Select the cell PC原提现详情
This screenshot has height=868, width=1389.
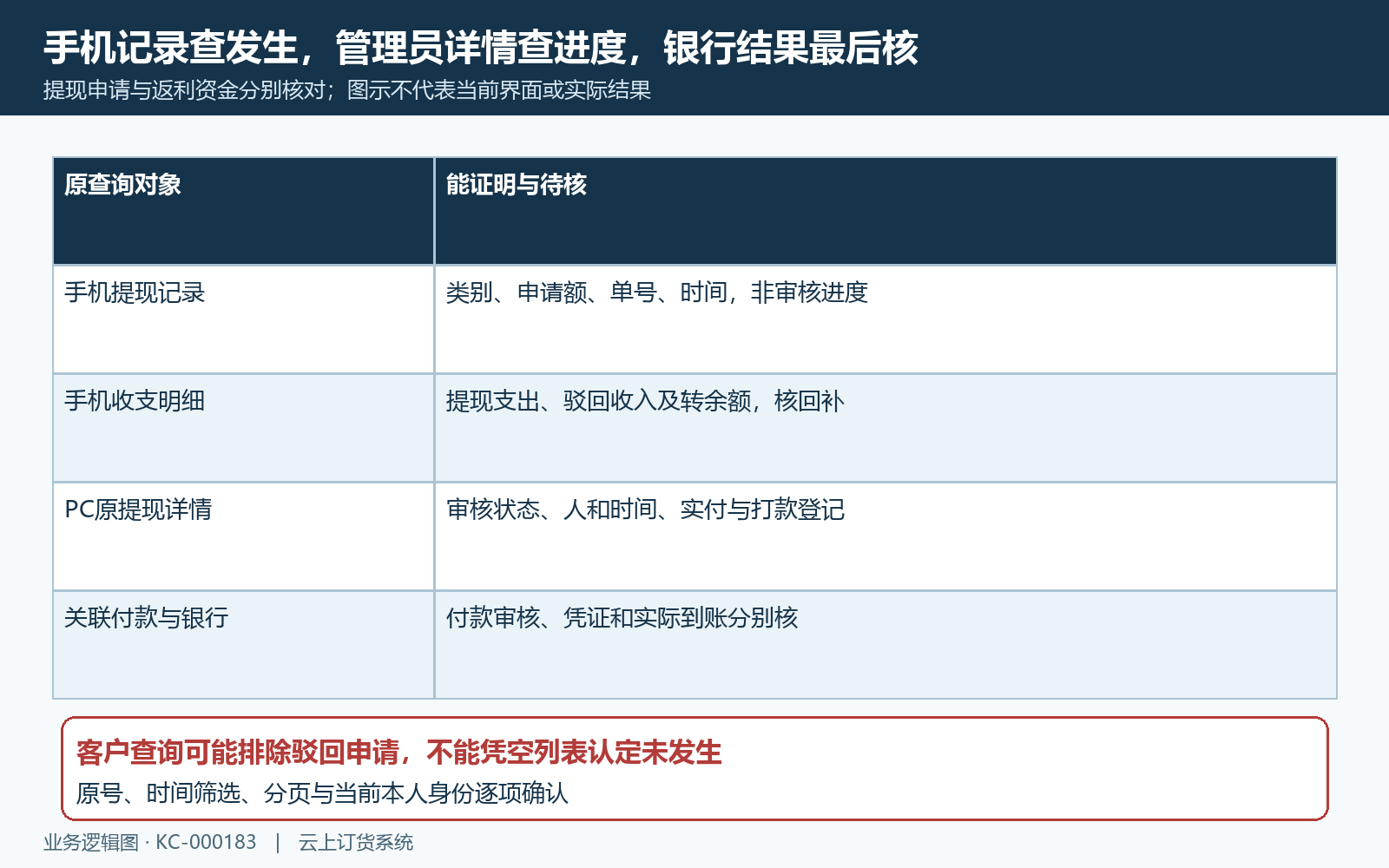(244, 536)
